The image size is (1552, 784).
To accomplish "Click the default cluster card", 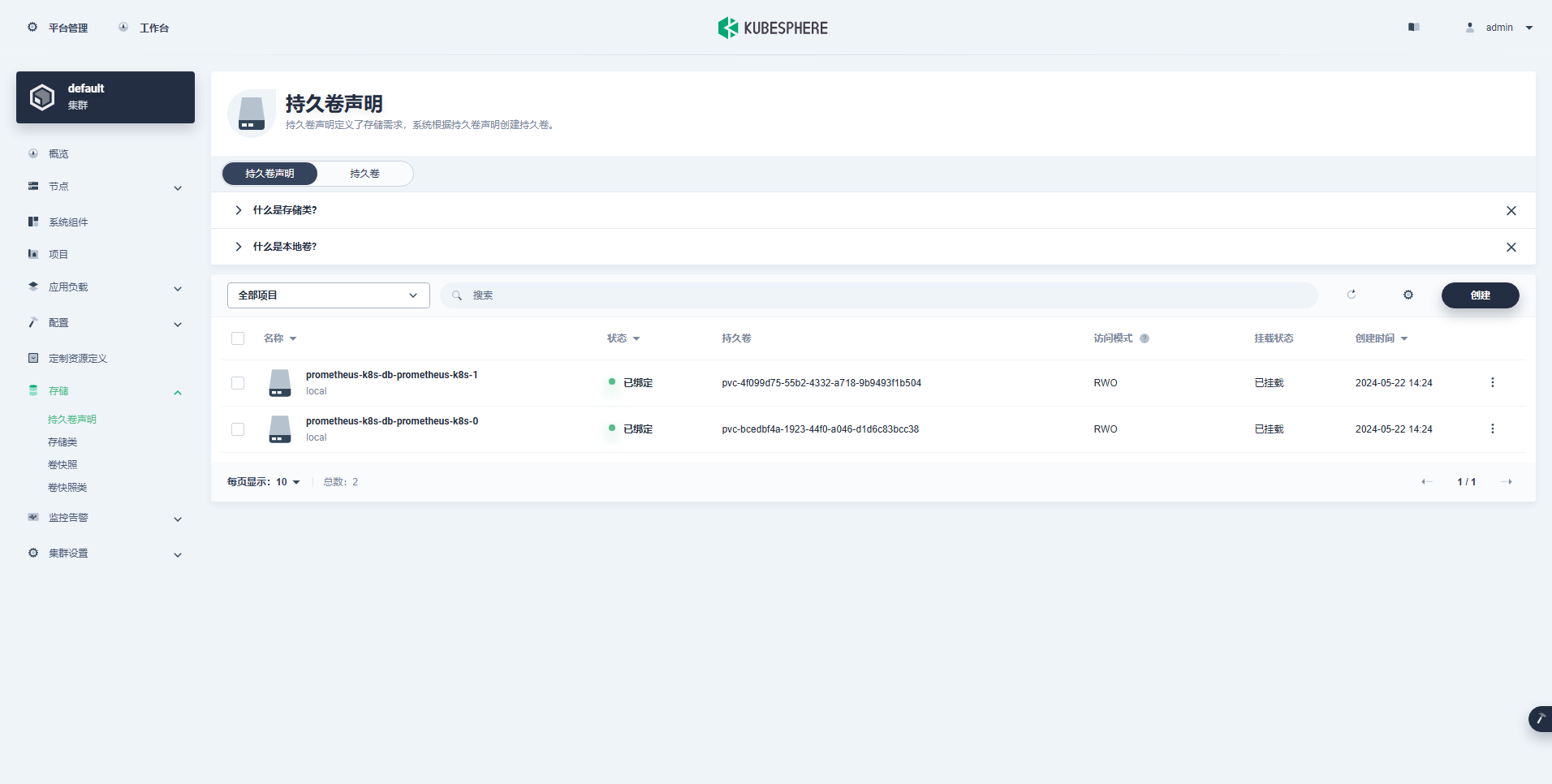I will 106,97.
